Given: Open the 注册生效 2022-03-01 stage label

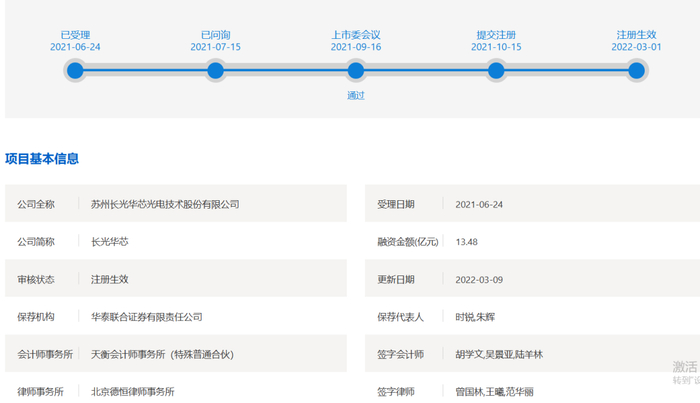Looking at the screenshot, I should tap(636, 41).
